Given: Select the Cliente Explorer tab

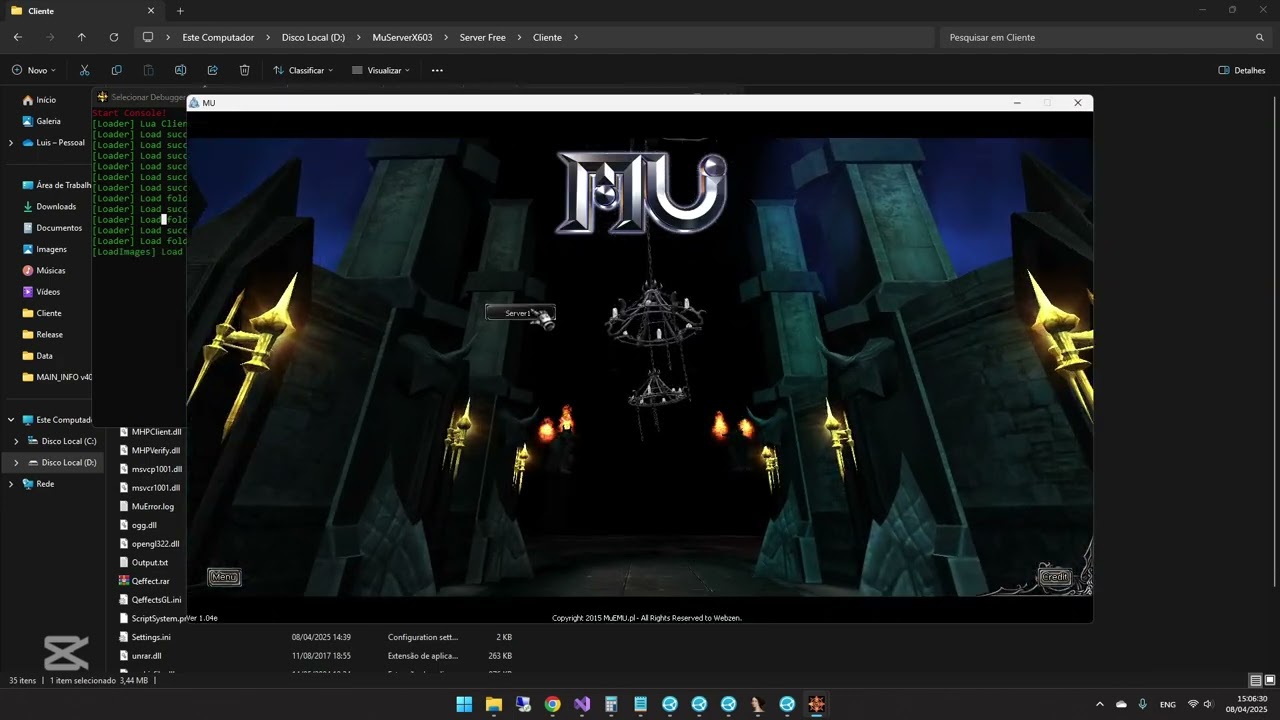Looking at the screenshot, I should click(x=82, y=11).
